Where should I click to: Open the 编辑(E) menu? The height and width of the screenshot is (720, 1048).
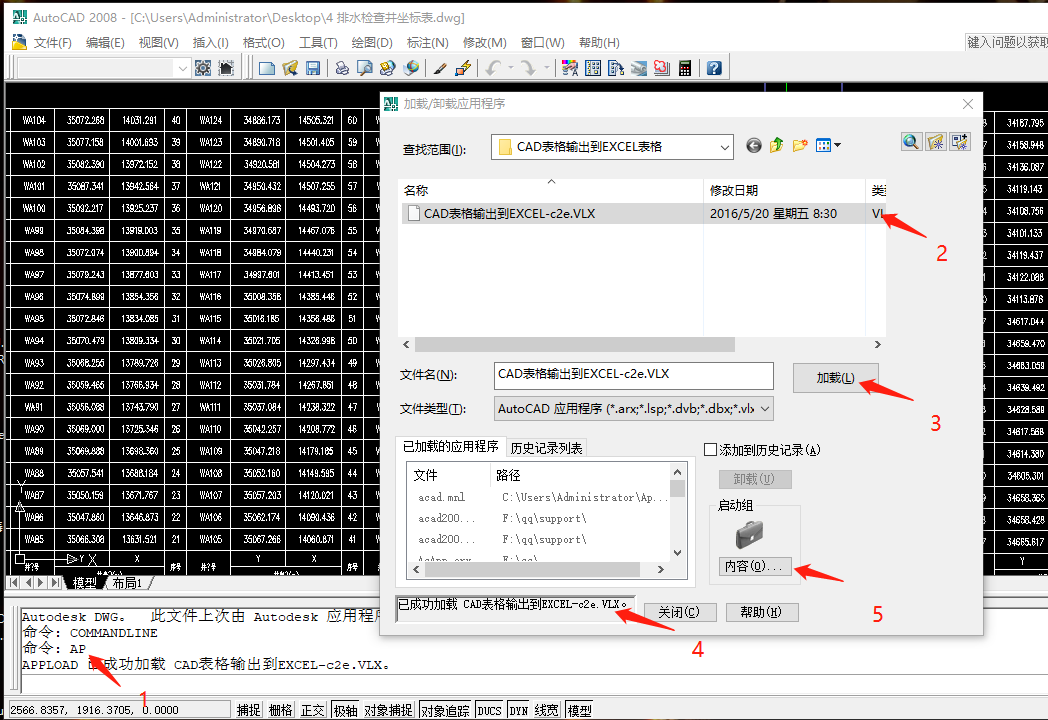pyautogui.click(x=105, y=43)
